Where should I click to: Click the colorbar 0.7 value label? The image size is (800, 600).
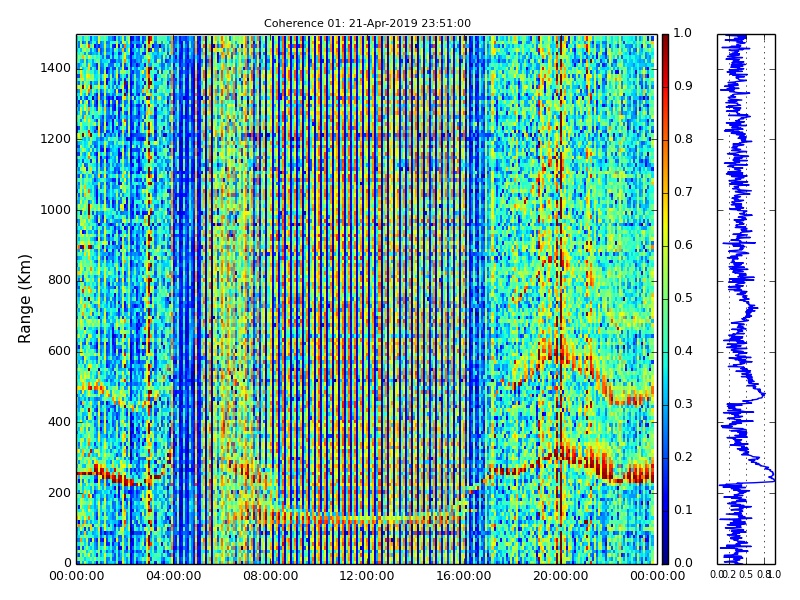click(683, 192)
